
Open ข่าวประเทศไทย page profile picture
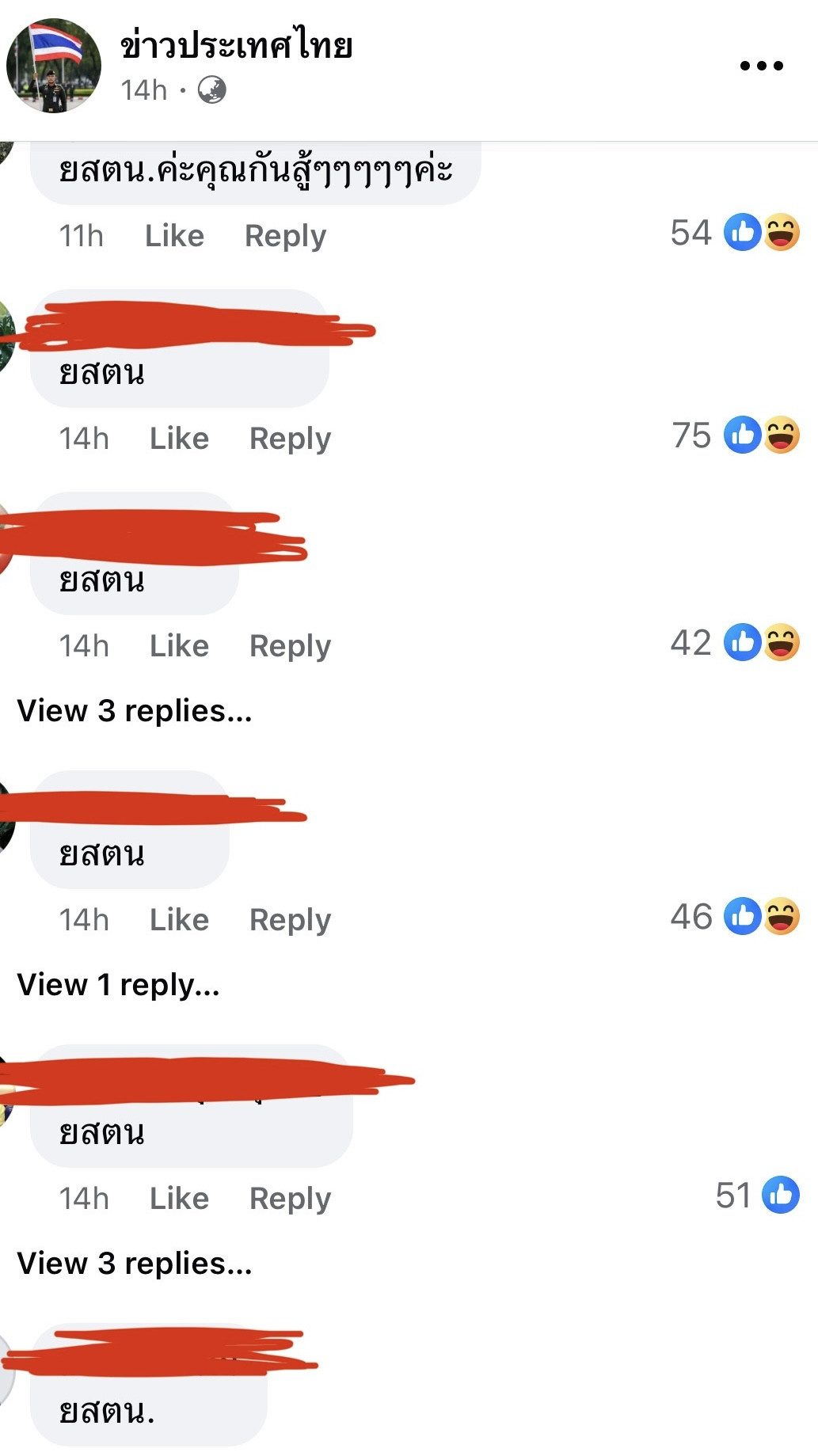(x=54, y=66)
